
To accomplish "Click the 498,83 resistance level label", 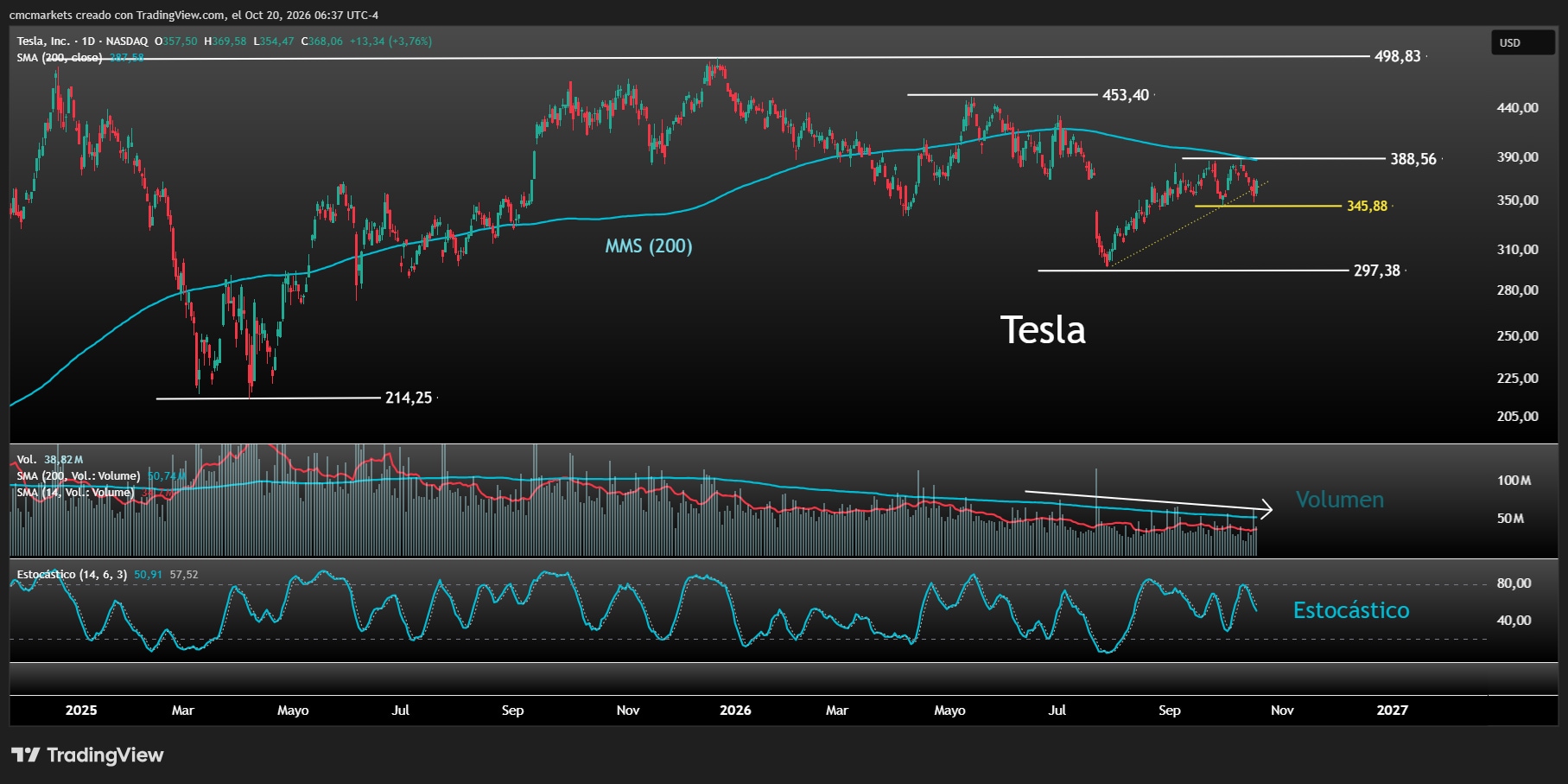I will (1397, 56).
